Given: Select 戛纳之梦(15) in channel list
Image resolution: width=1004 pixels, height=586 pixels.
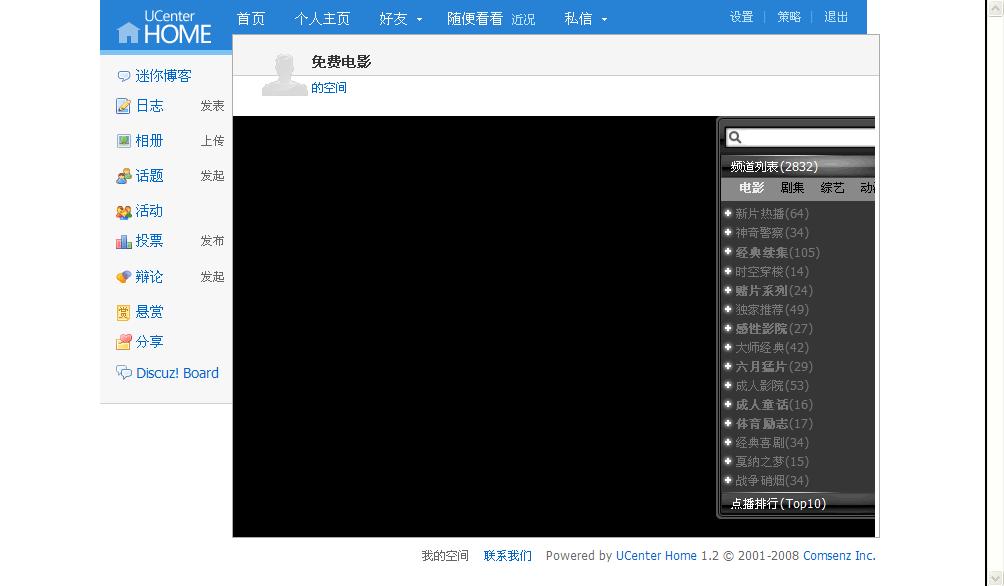Looking at the screenshot, I should pos(772,462).
